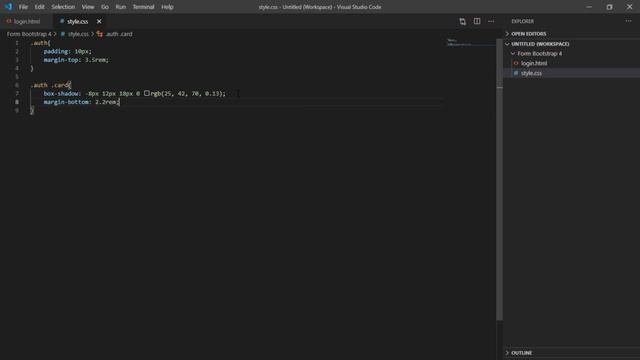Click the Split Editor Right icon
This screenshot has width=640, height=360.
(x=477, y=21)
